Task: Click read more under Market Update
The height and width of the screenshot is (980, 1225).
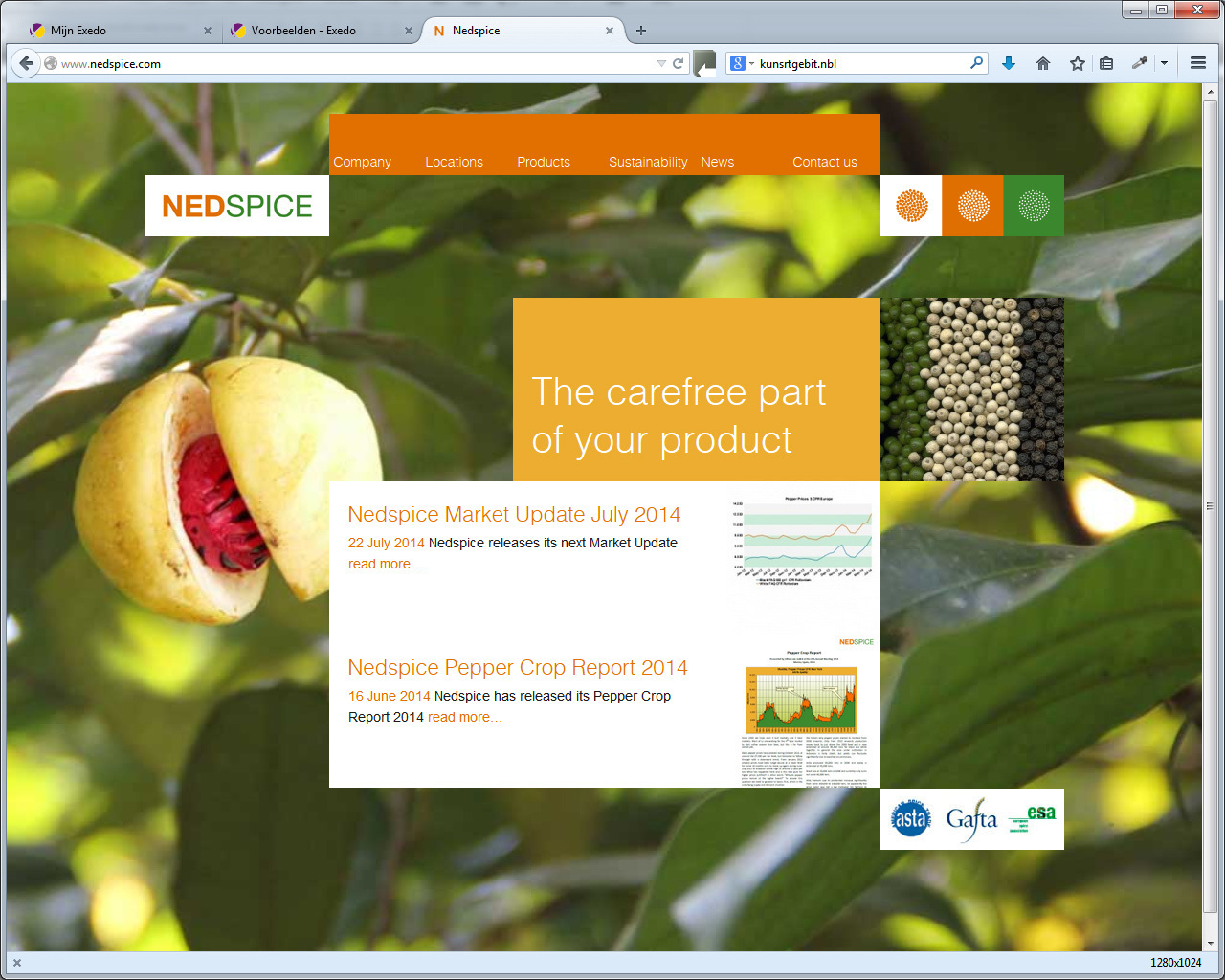Action: 385,564
